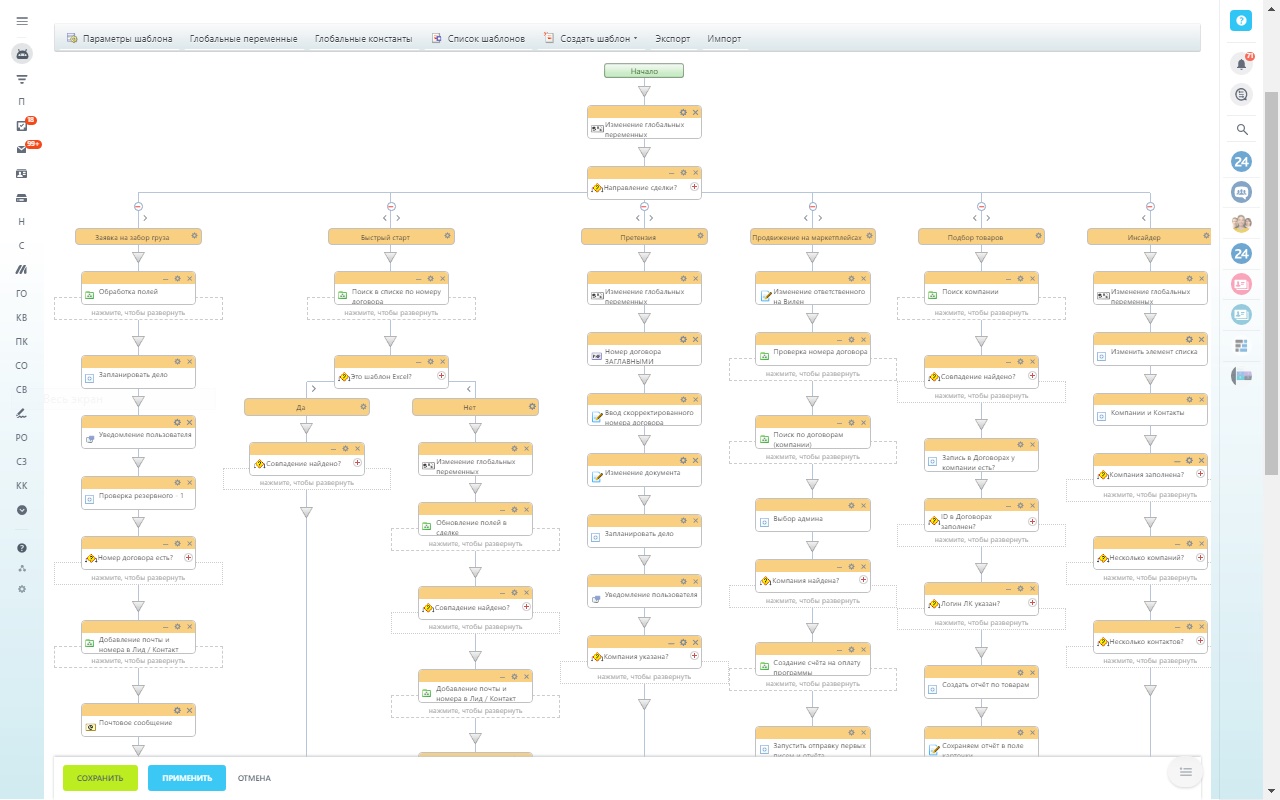Viewport: 1280px width, 800px height.
Task: Expand collapsed content under 'Обработка полей'
Action: pos(138,312)
